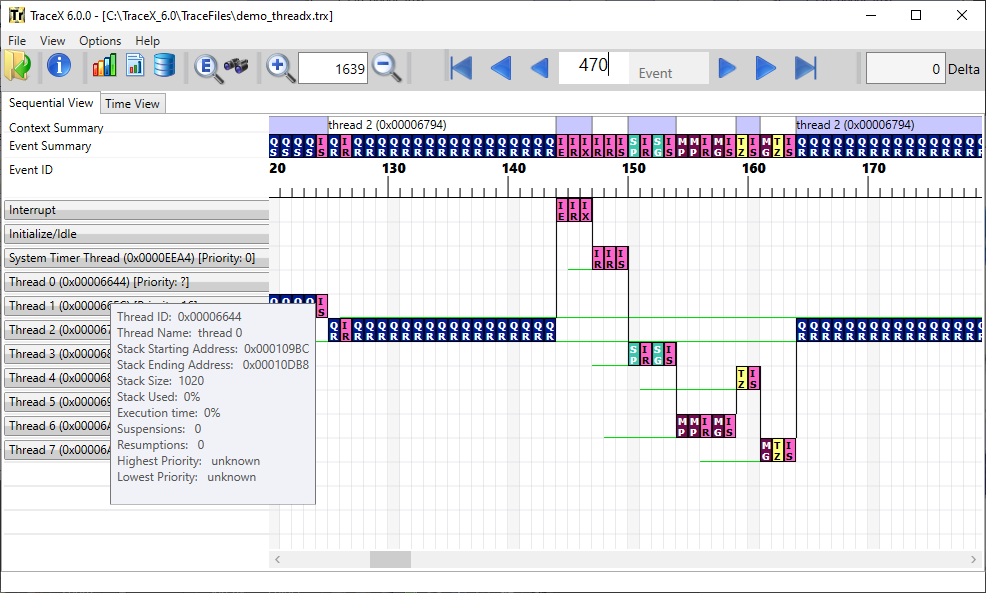Open a trace file with the folder icon

[x=18, y=67]
